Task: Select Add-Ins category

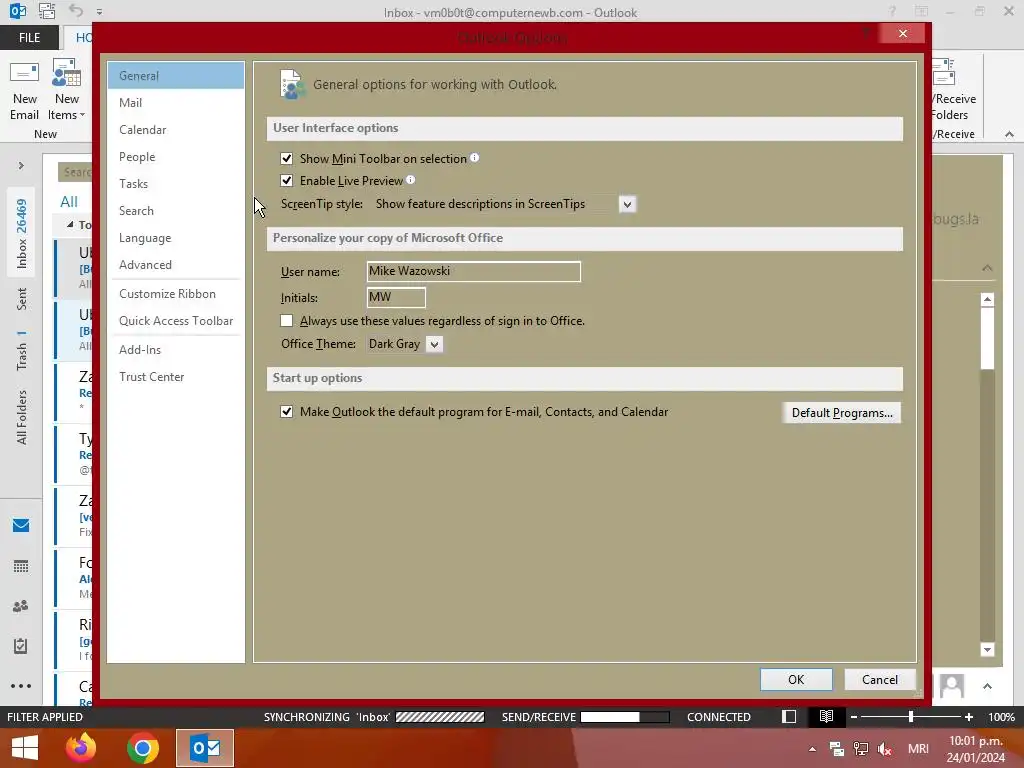Action: 176,349
